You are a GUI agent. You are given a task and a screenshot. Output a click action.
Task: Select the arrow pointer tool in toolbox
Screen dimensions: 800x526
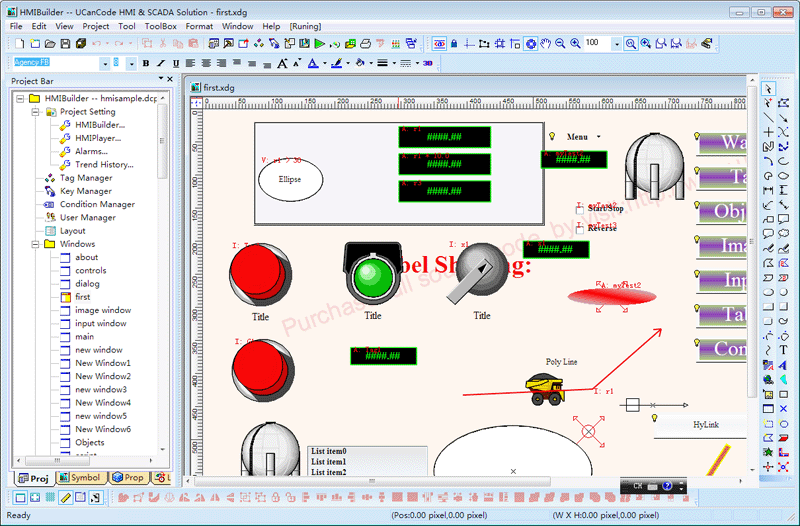coord(768,89)
